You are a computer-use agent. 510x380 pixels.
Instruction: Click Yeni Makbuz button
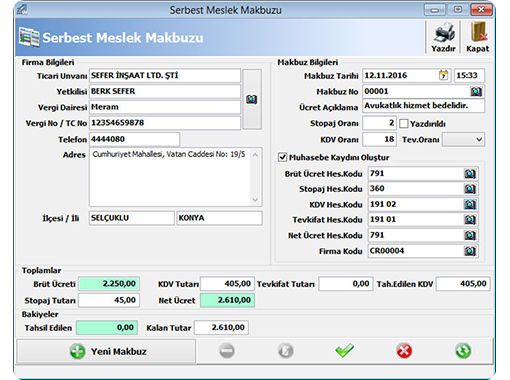(106, 351)
